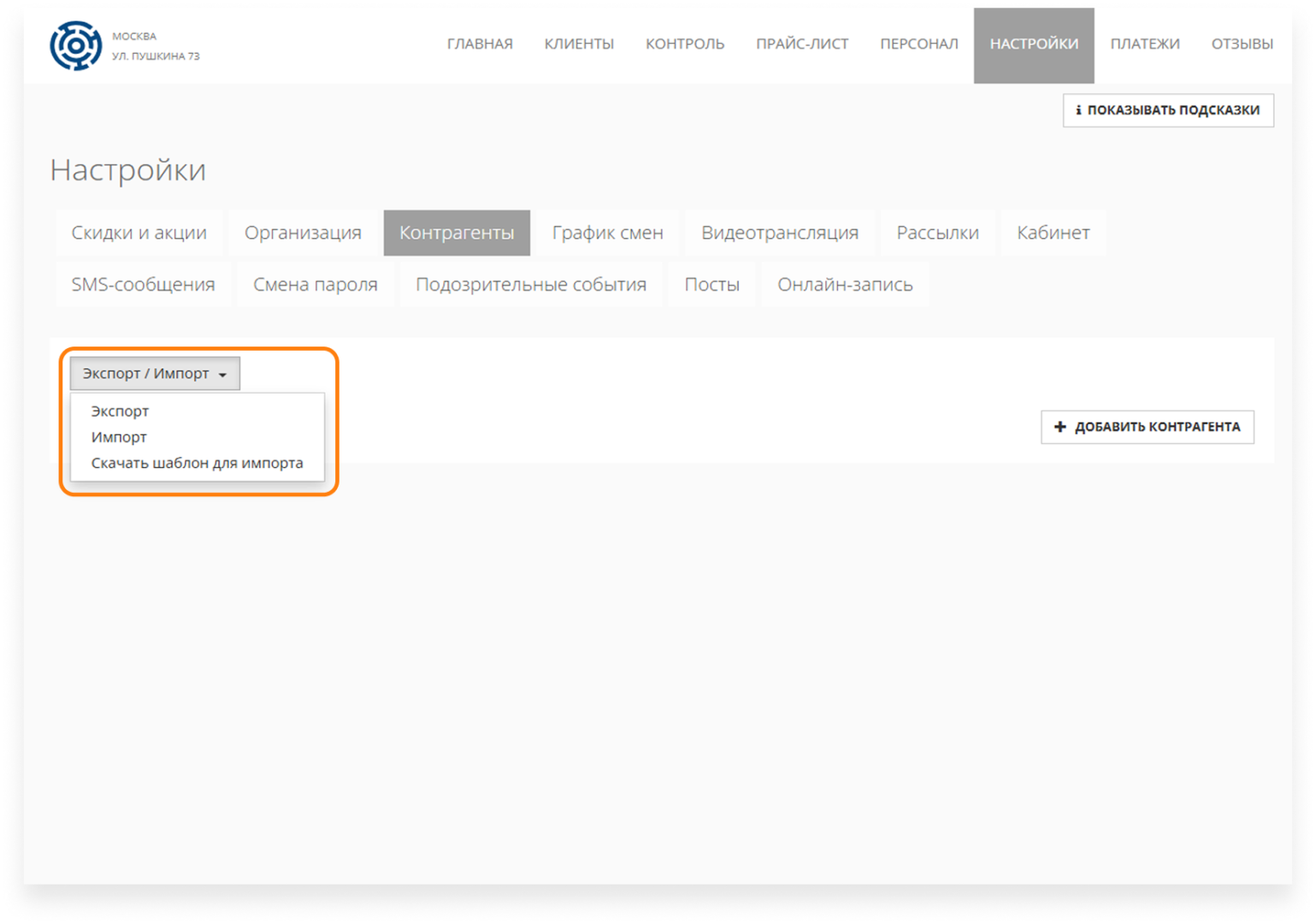Switch to the Онлайн-запись tab

point(844,285)
